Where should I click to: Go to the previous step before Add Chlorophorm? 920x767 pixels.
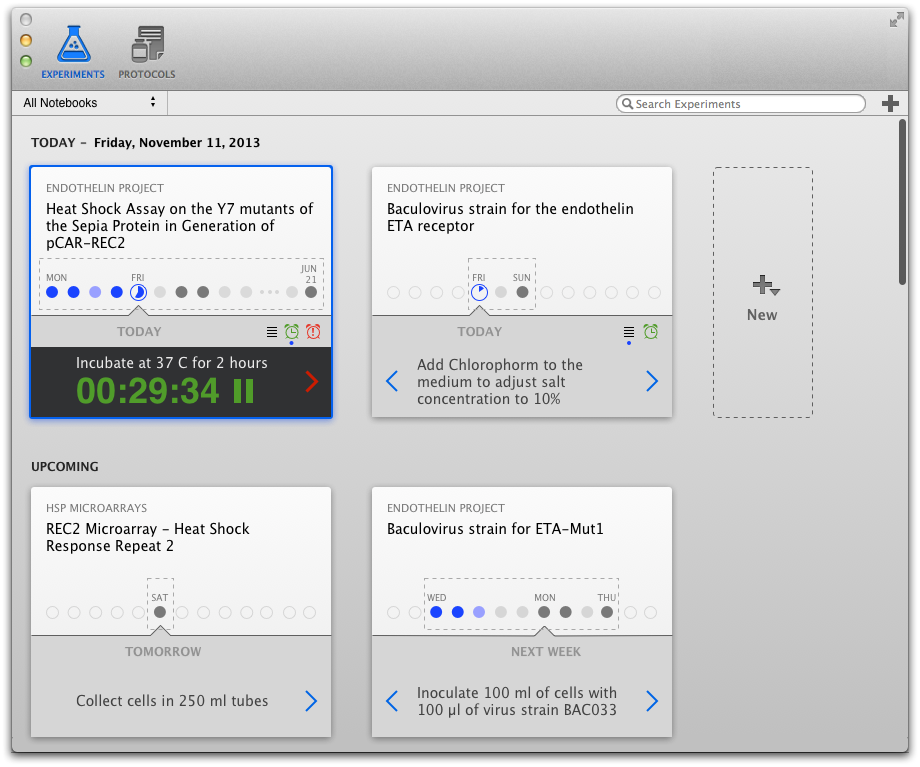coord(393,381)
